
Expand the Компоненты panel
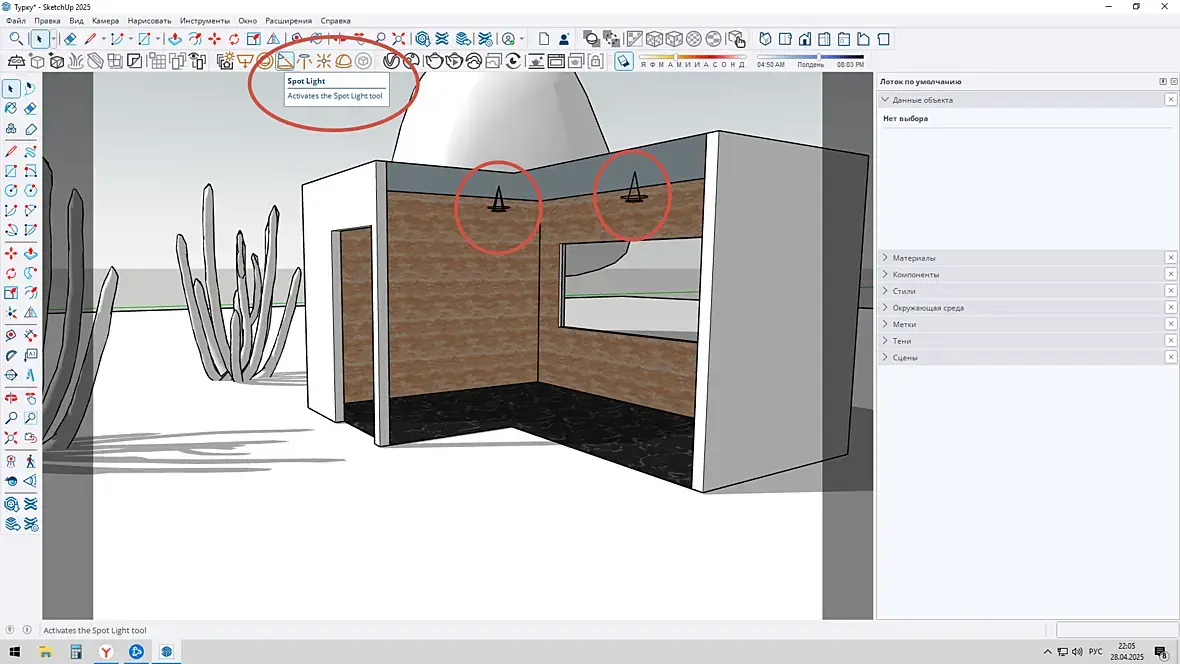[885, 274]
